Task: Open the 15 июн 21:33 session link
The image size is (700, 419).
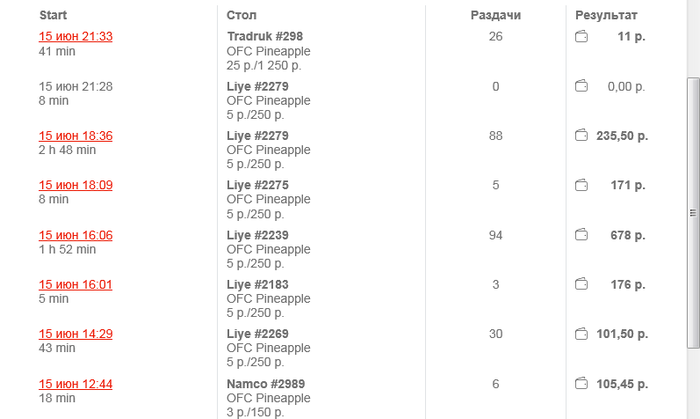Action: [75, 37]
